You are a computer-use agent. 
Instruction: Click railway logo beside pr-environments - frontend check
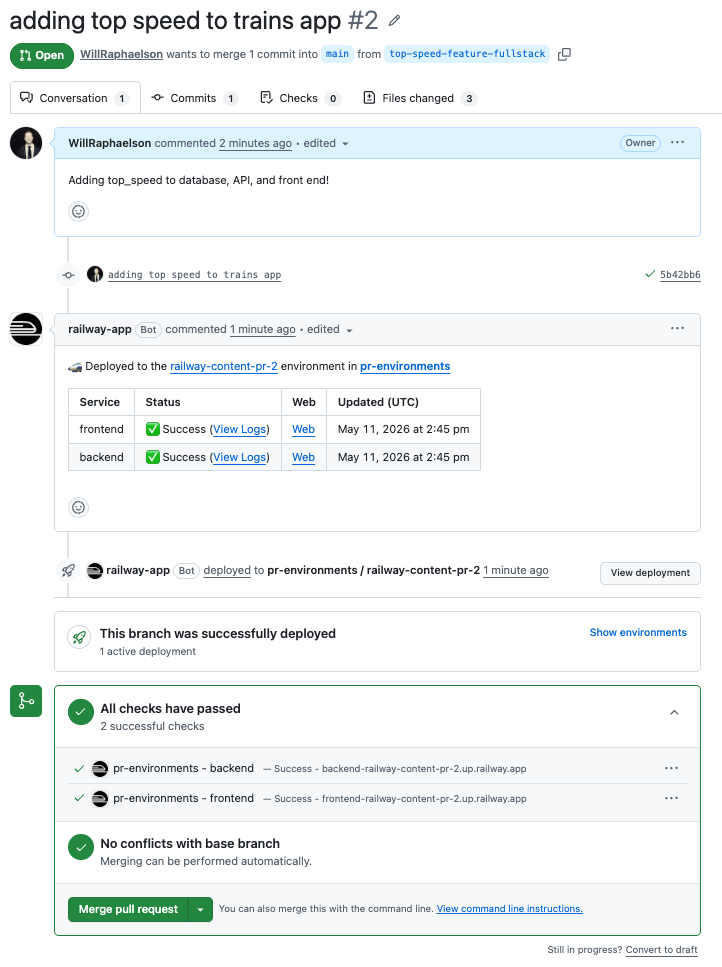(100, 799)
